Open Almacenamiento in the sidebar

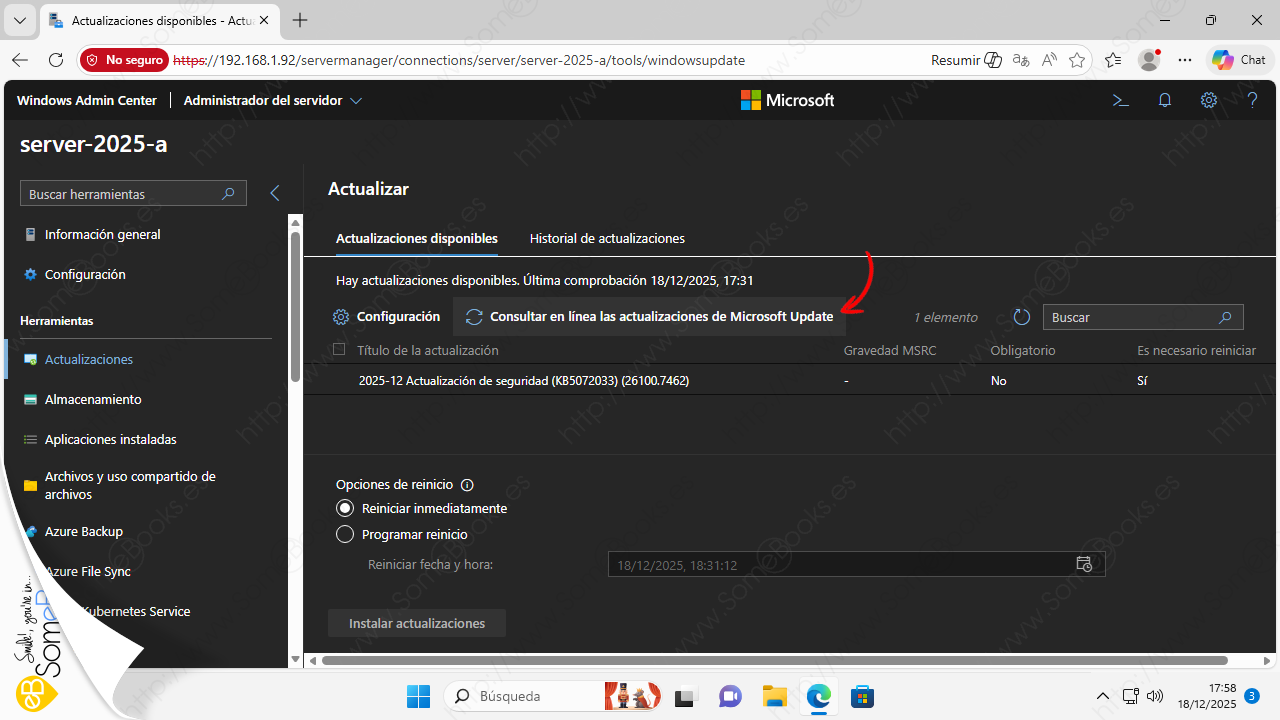click(93, 399)
